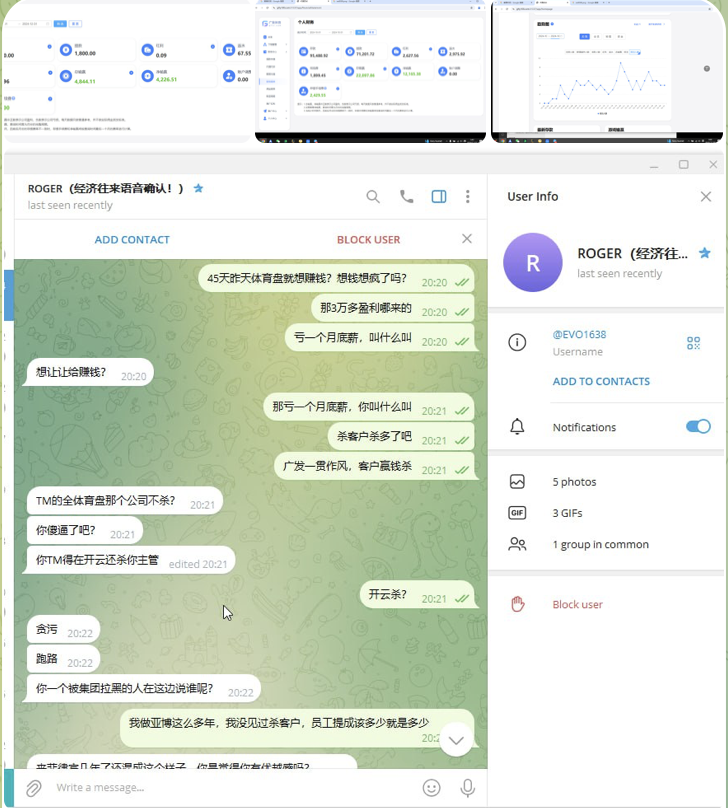Click the info circle icon beside the username
The image size is (728, 808).
click(517, 342)
